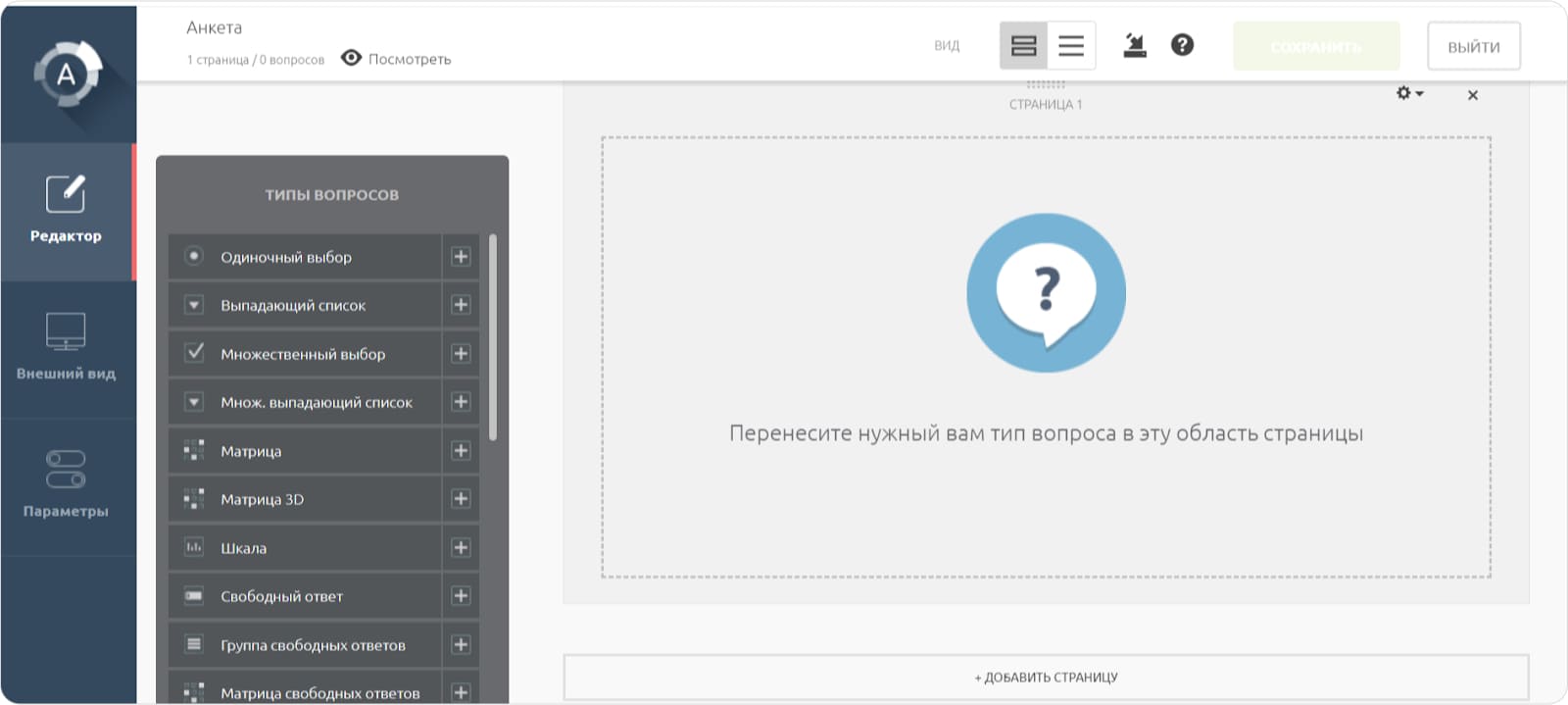The width and height of the screenshot is (1568, 705).
Task: Select the Свободный ответ label text
Action: [x=281, y=596]
